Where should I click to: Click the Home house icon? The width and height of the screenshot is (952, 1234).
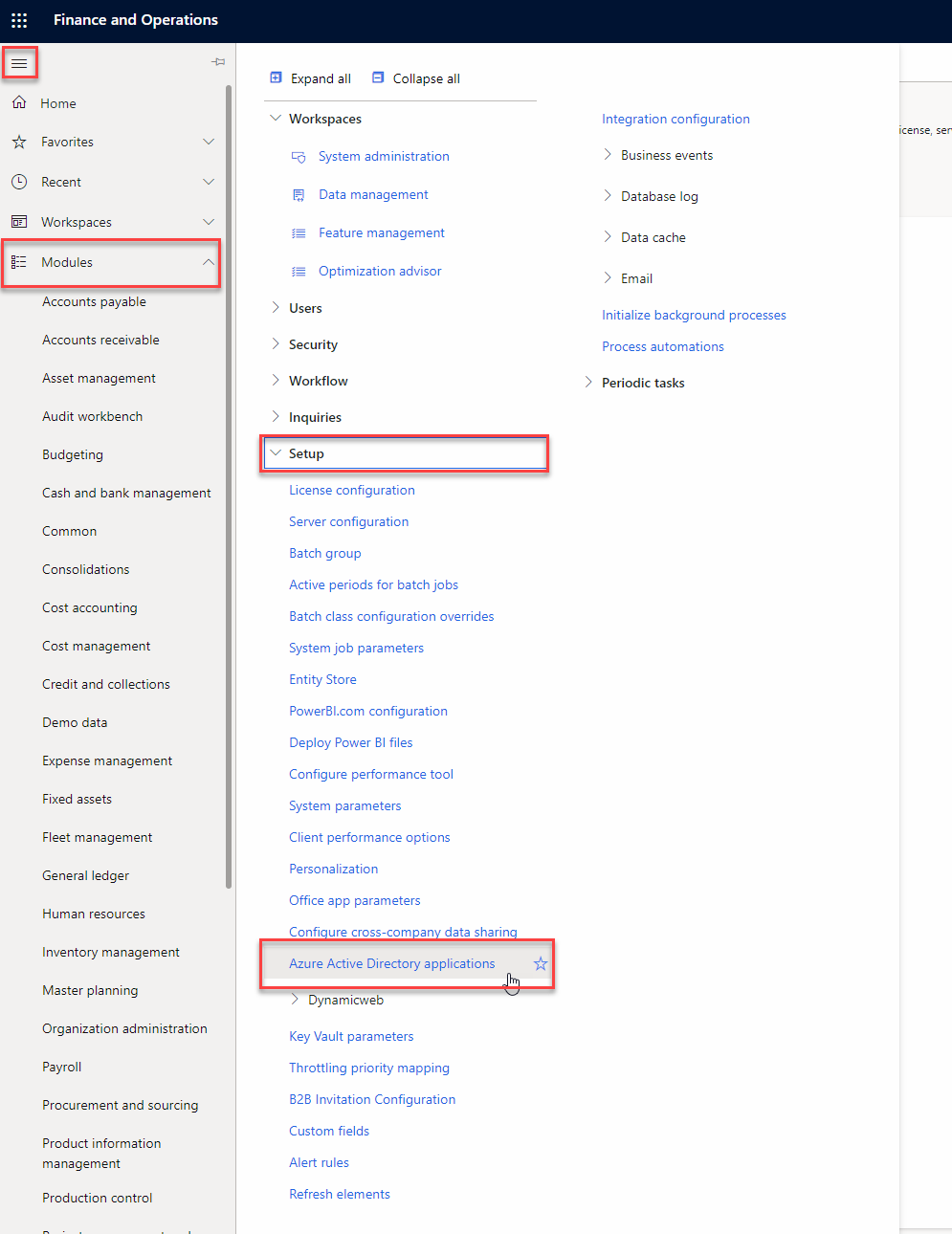[x=19, y=102]
